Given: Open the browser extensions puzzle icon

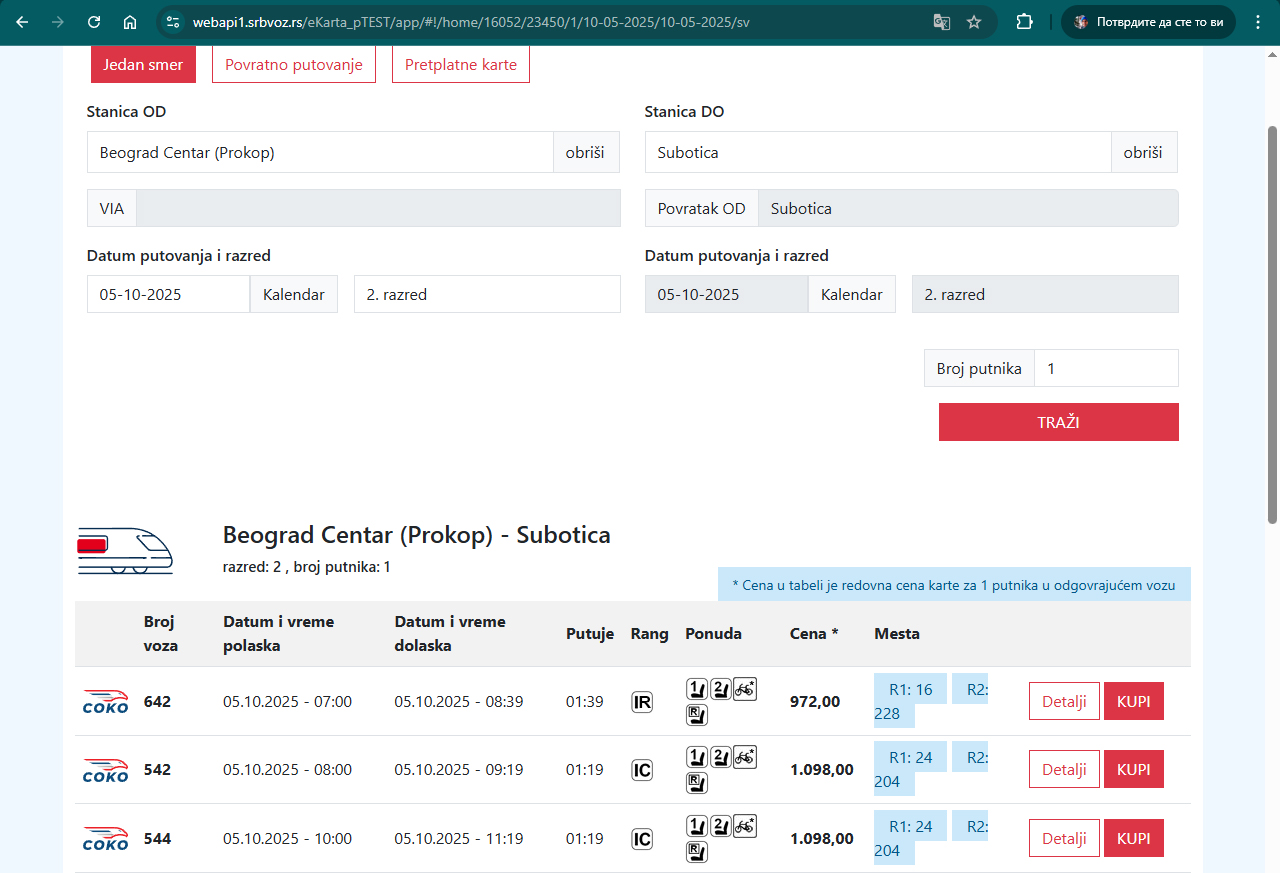Looking at the screenshot, I should [x=1024, y=22].
